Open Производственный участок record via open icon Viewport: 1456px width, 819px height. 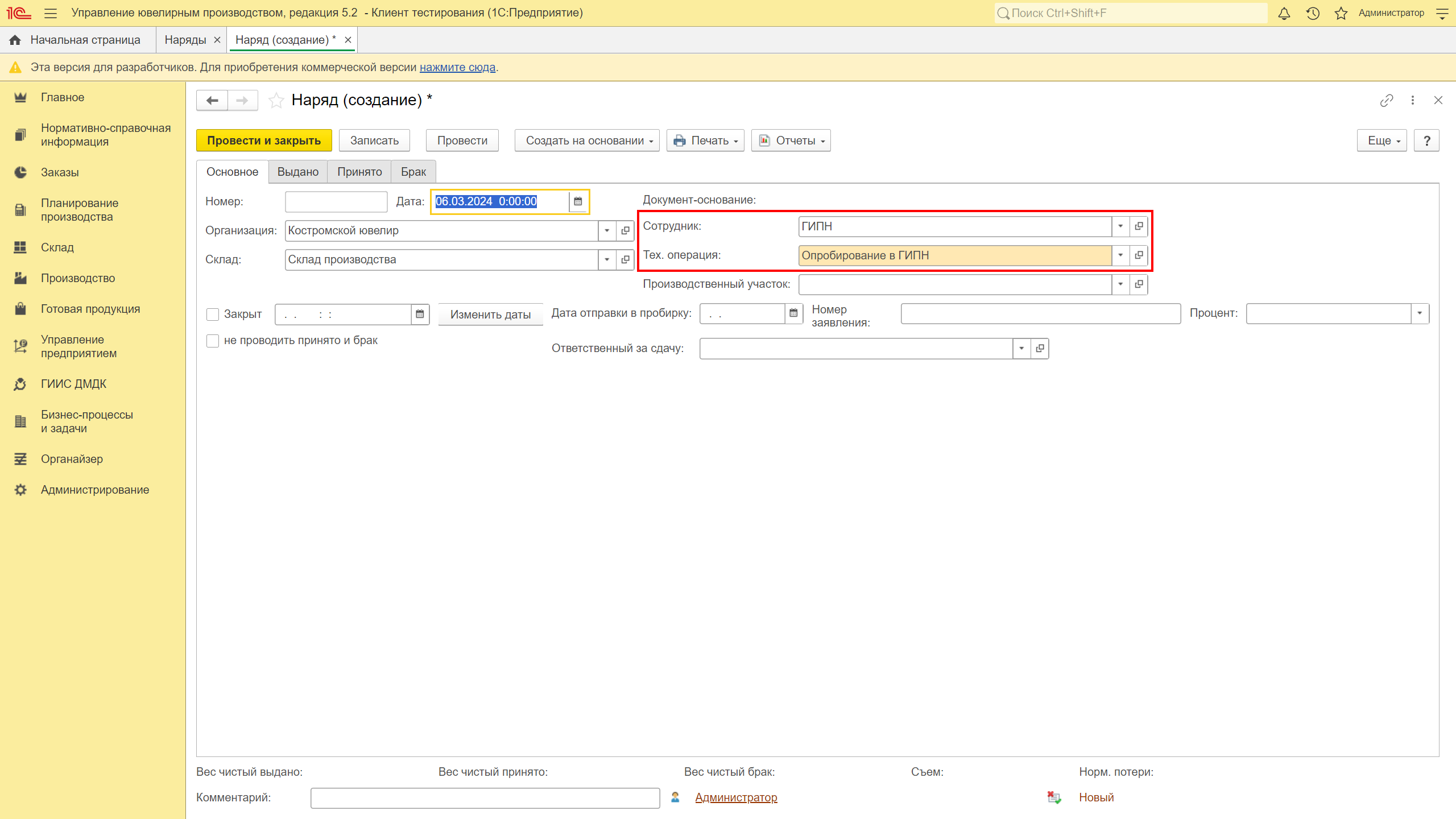coord(1139,284)
